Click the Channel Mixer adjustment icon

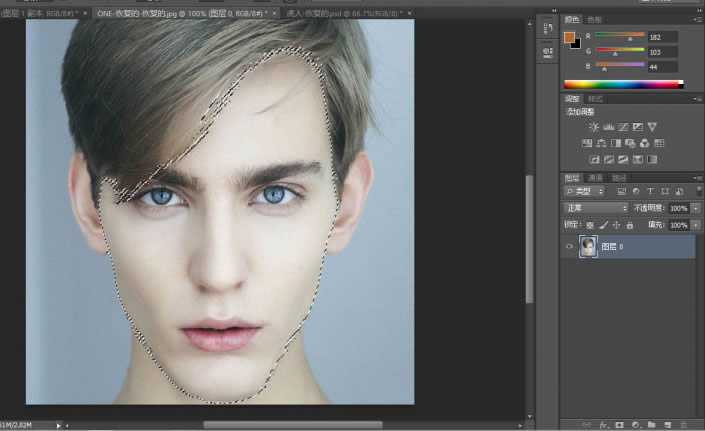click(x=643, y=143)
